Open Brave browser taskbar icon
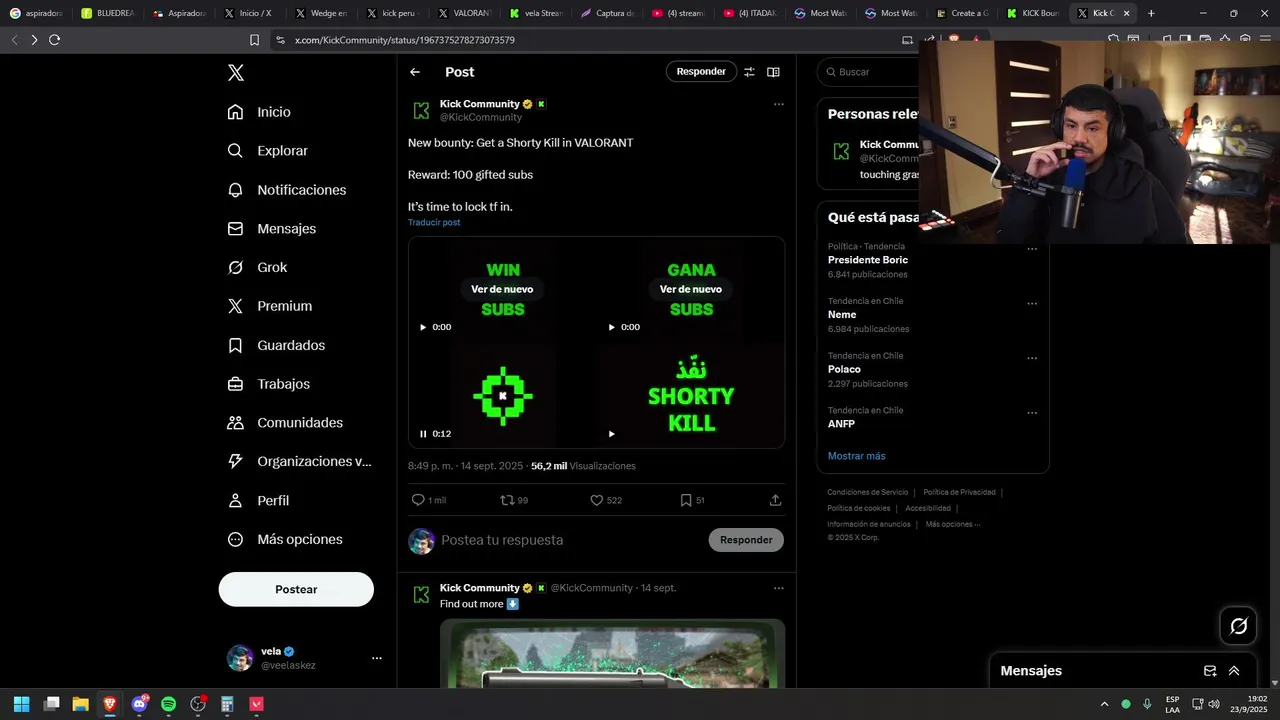1280x720 pixels. pyautogui.click(x=110, y=704)
